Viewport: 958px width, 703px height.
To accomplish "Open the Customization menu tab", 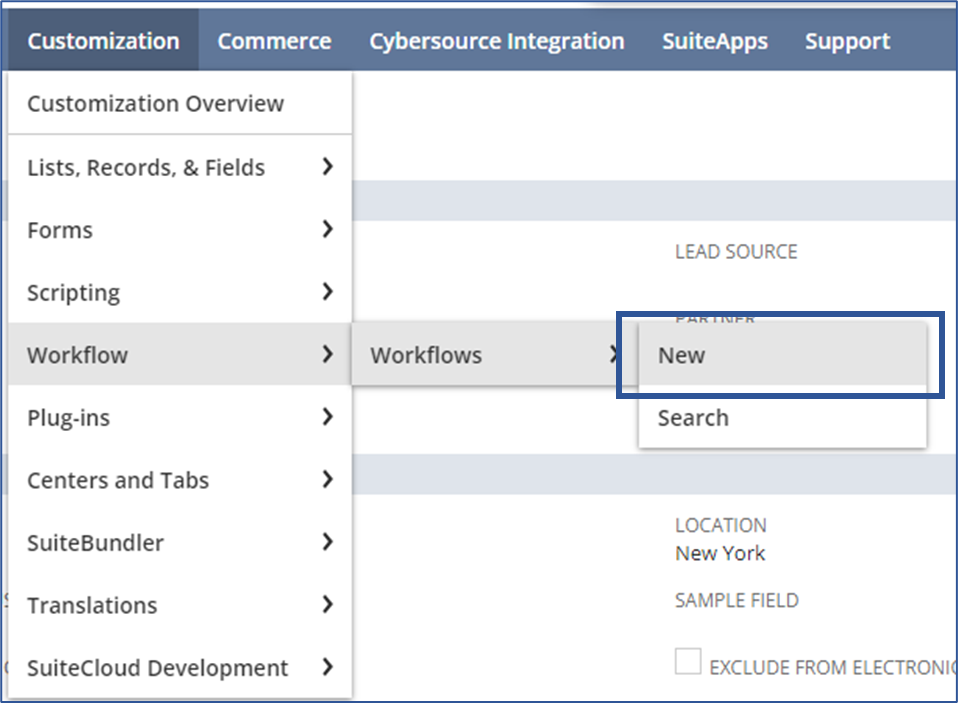I will 103,41.
